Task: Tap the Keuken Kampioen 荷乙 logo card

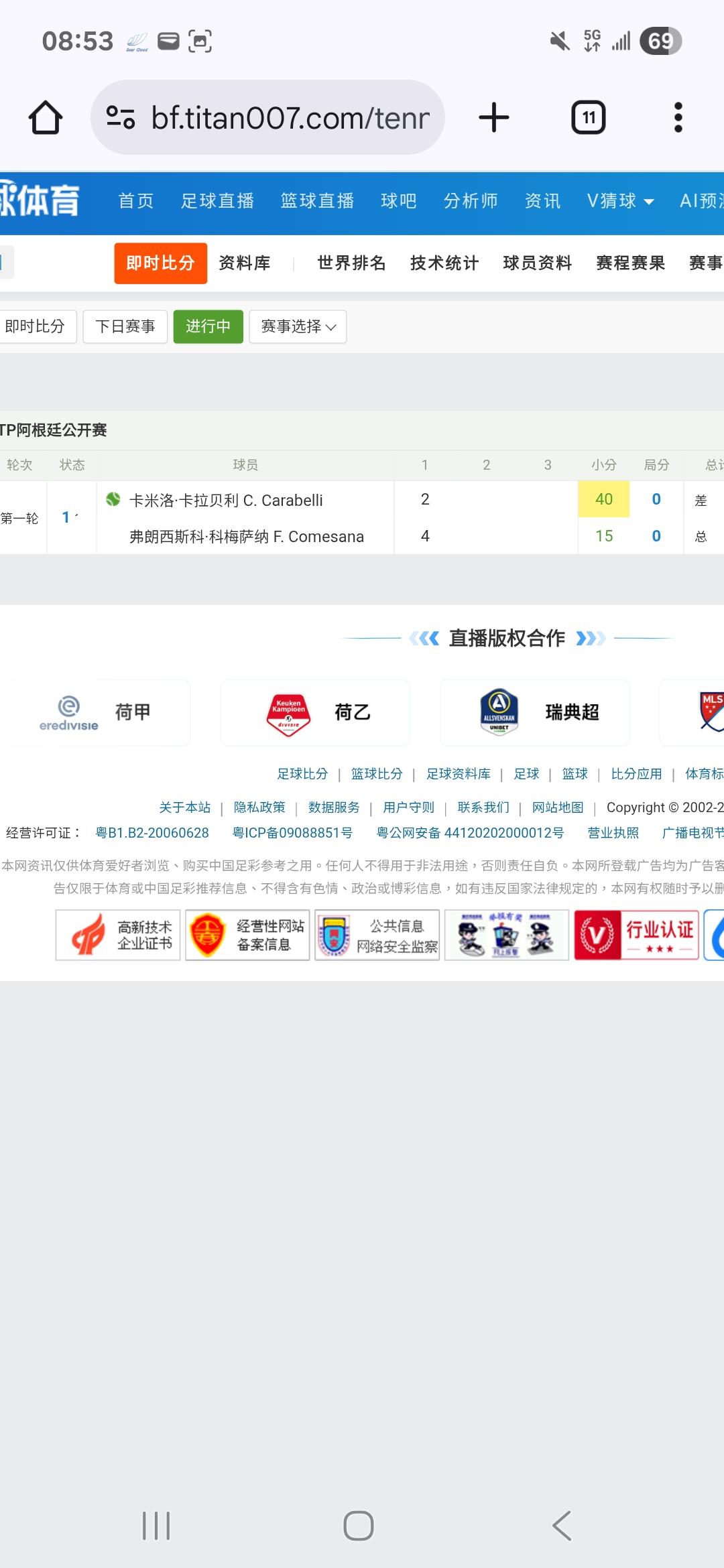Action: [315, 712]
